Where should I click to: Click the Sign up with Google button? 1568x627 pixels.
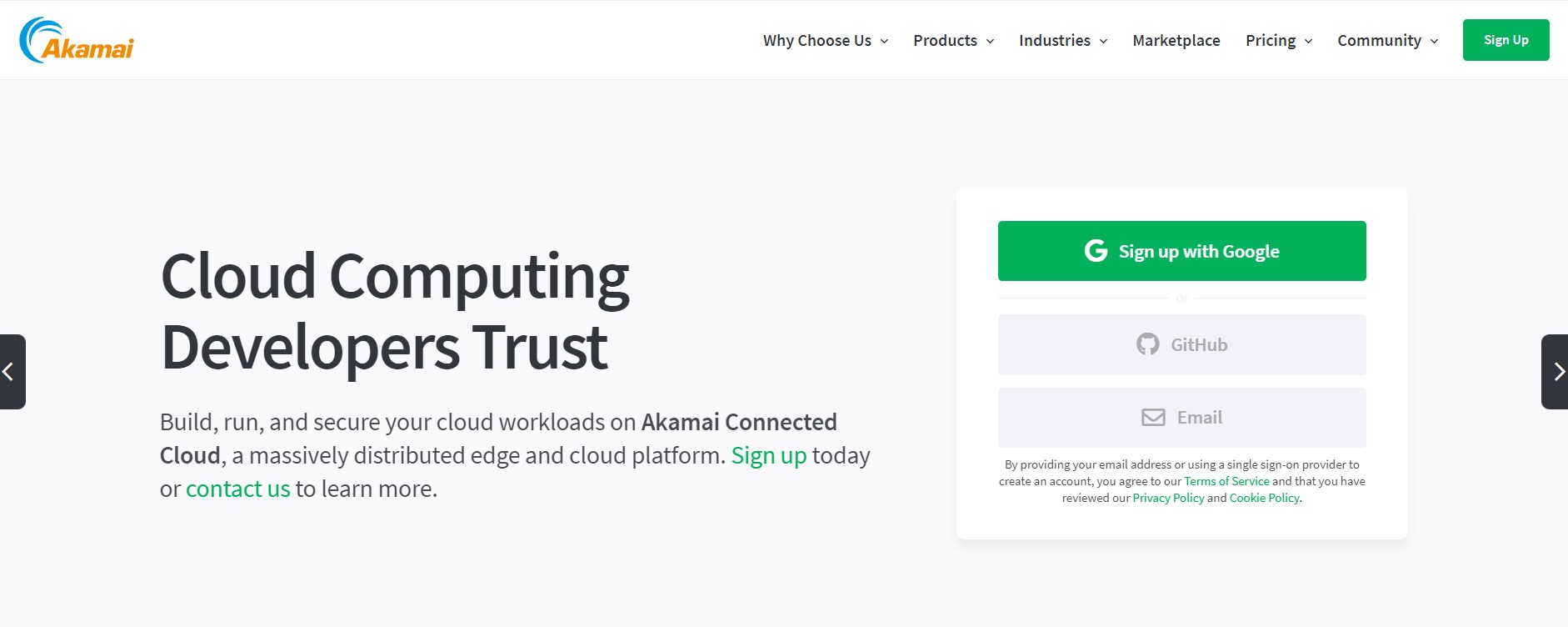1181,250
